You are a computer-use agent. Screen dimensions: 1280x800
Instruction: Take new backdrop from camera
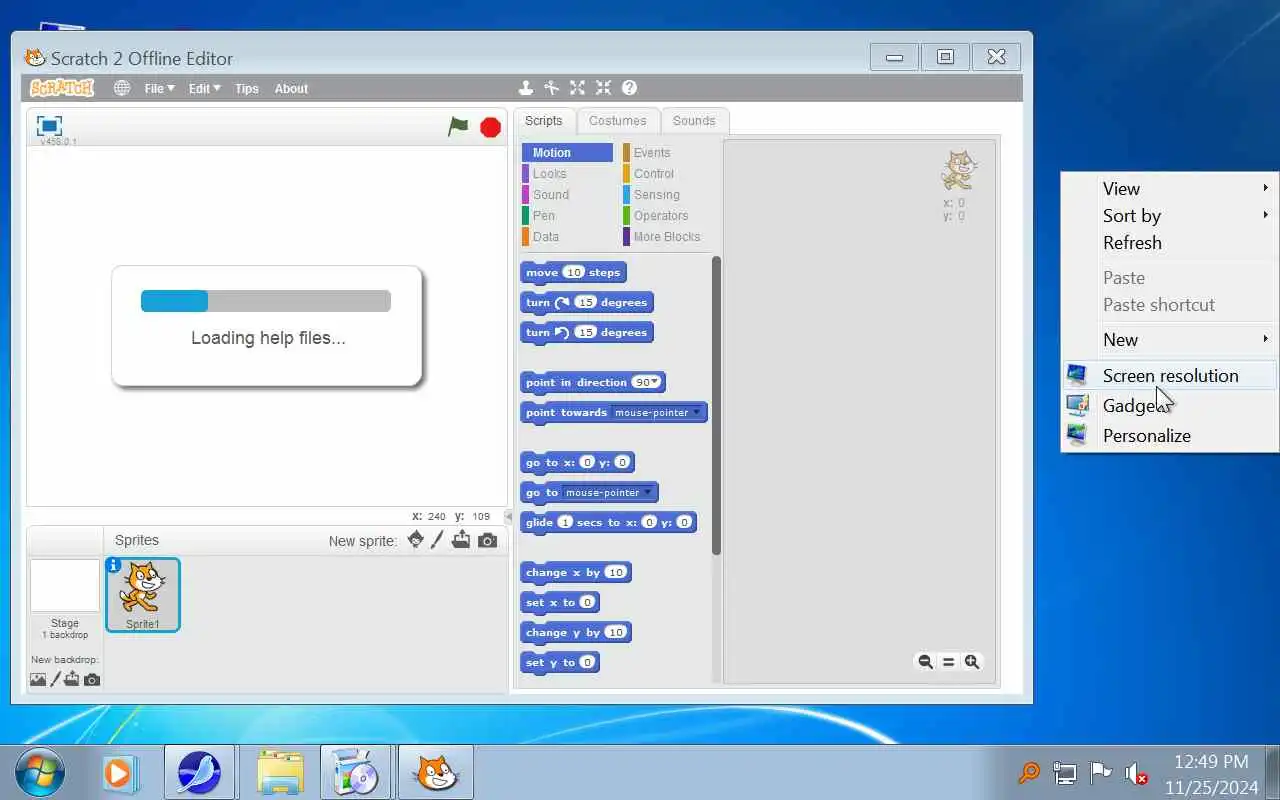point(92,679)
